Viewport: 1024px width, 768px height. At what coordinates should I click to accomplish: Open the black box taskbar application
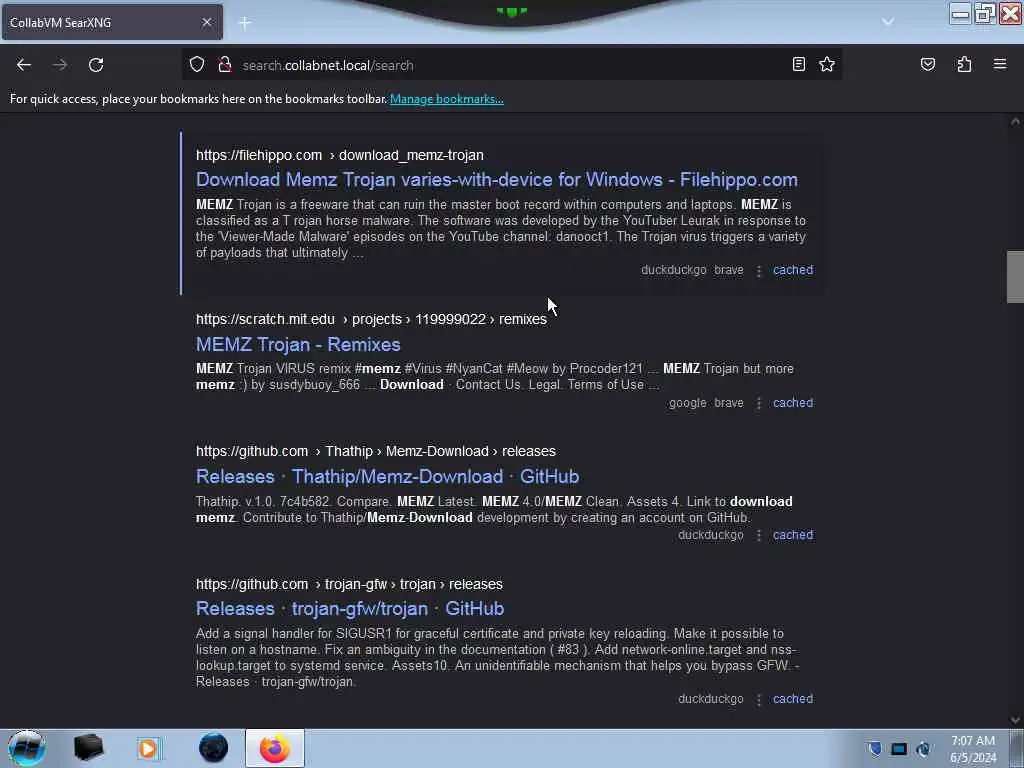point(88,748)
